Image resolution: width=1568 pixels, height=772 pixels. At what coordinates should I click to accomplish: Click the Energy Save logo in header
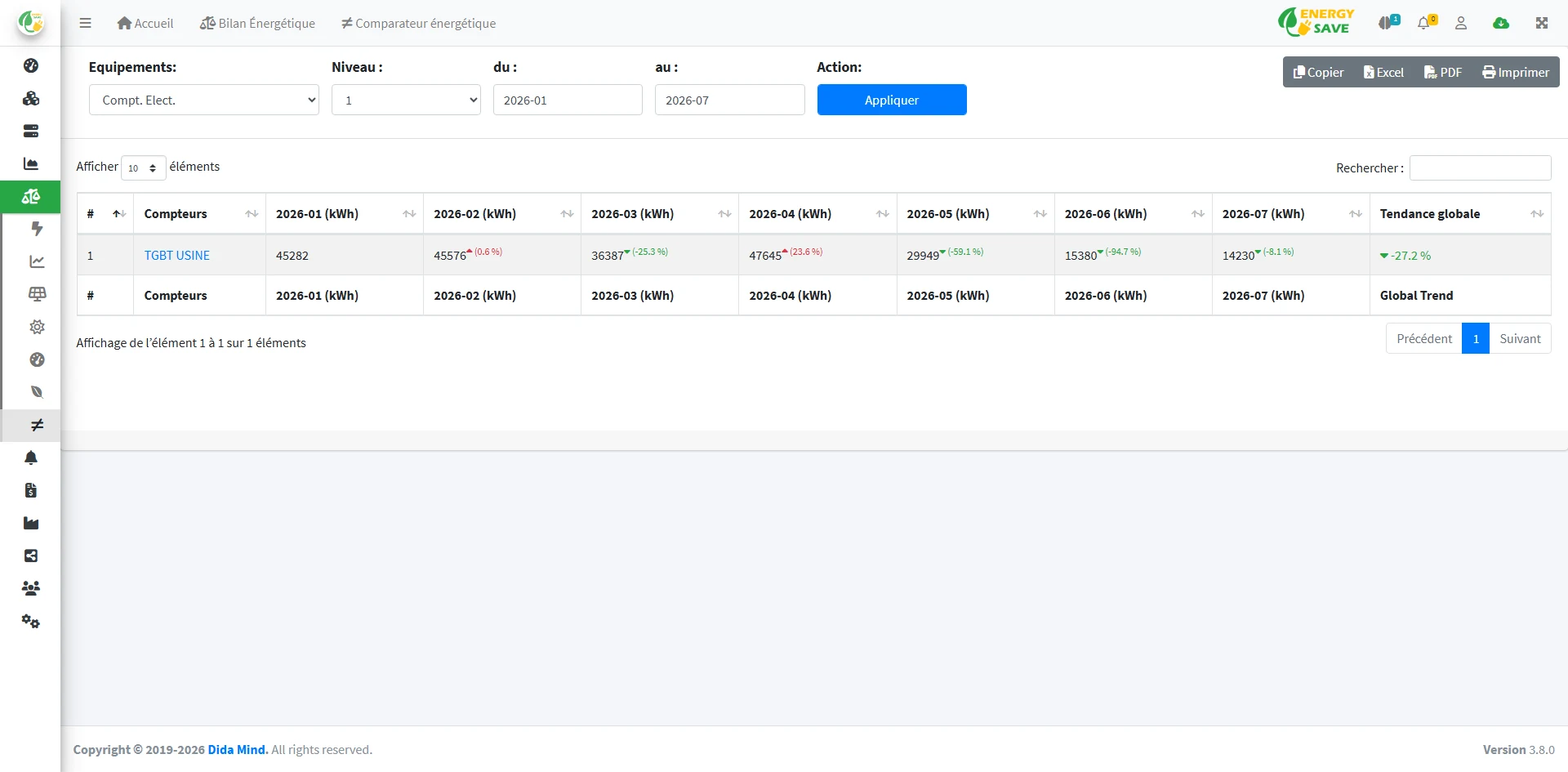[x=1316, y=22]
